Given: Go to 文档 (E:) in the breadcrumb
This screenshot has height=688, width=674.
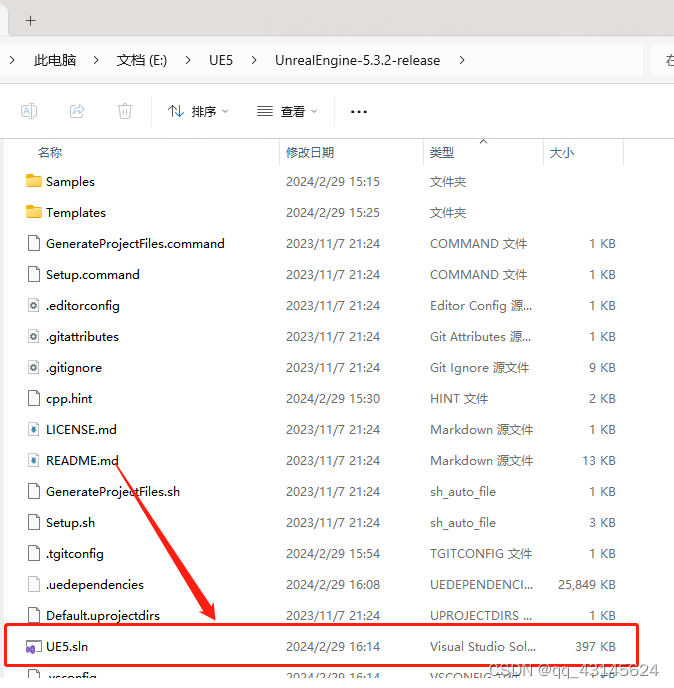Looking at the screenshot, I should [x=142, y=60].
